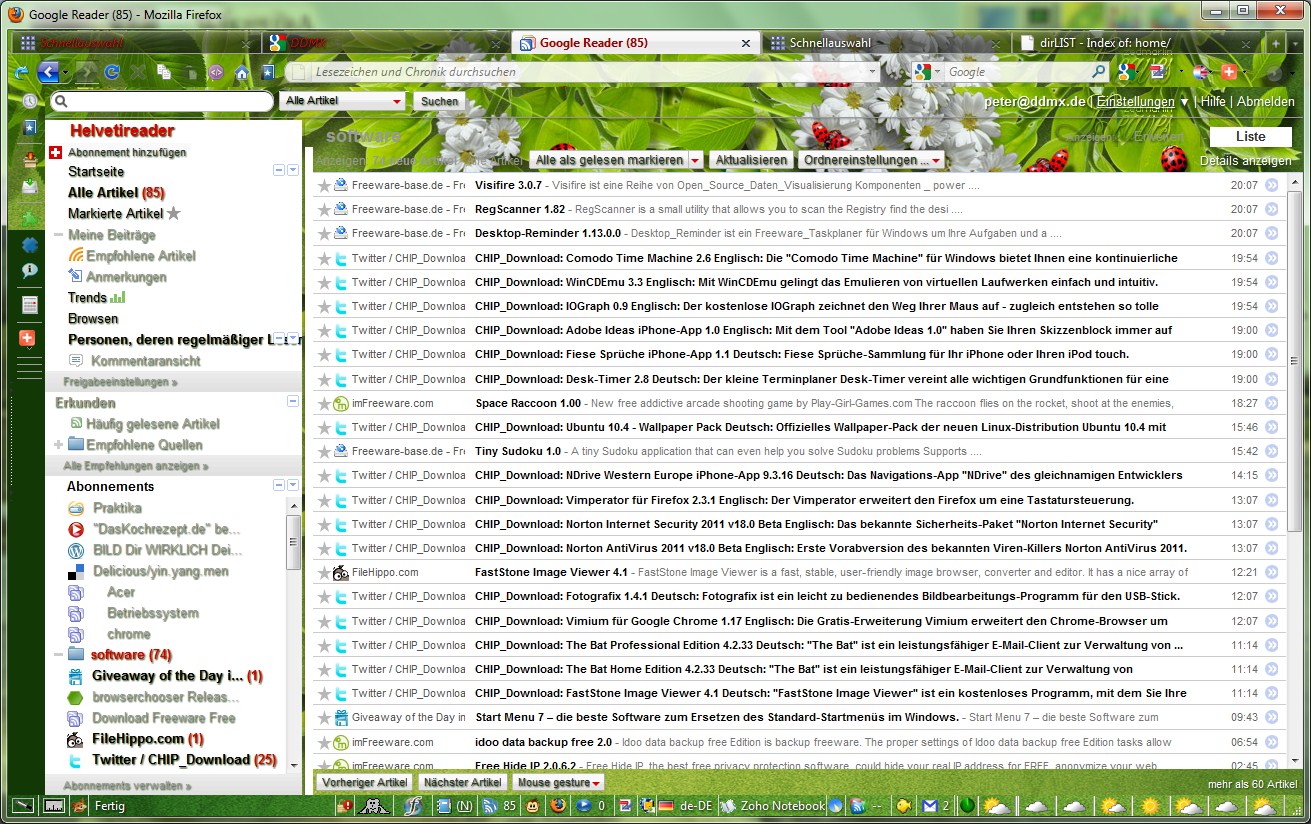Image resolution: width=1311 pixels, height=824 pixels.
Task: Open the history clock icon in left sidebar
Action: click(30, 101)
